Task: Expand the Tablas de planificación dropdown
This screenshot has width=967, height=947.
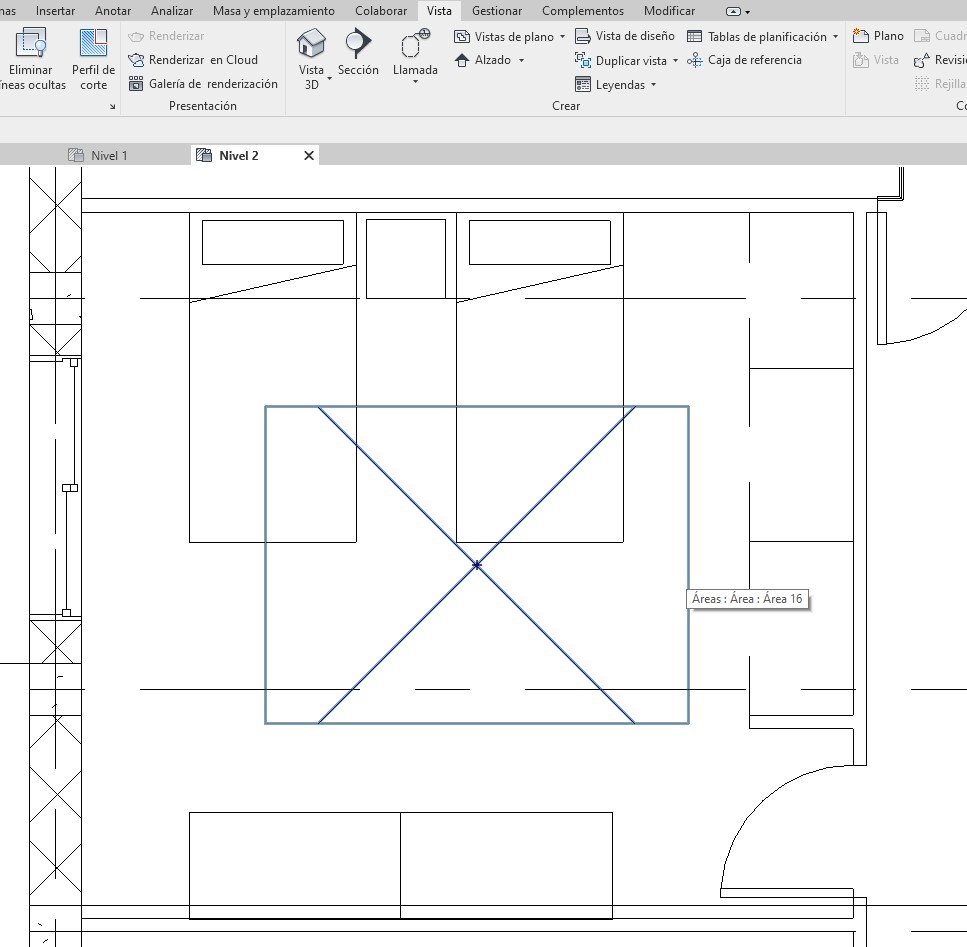Action: point(835,37)
